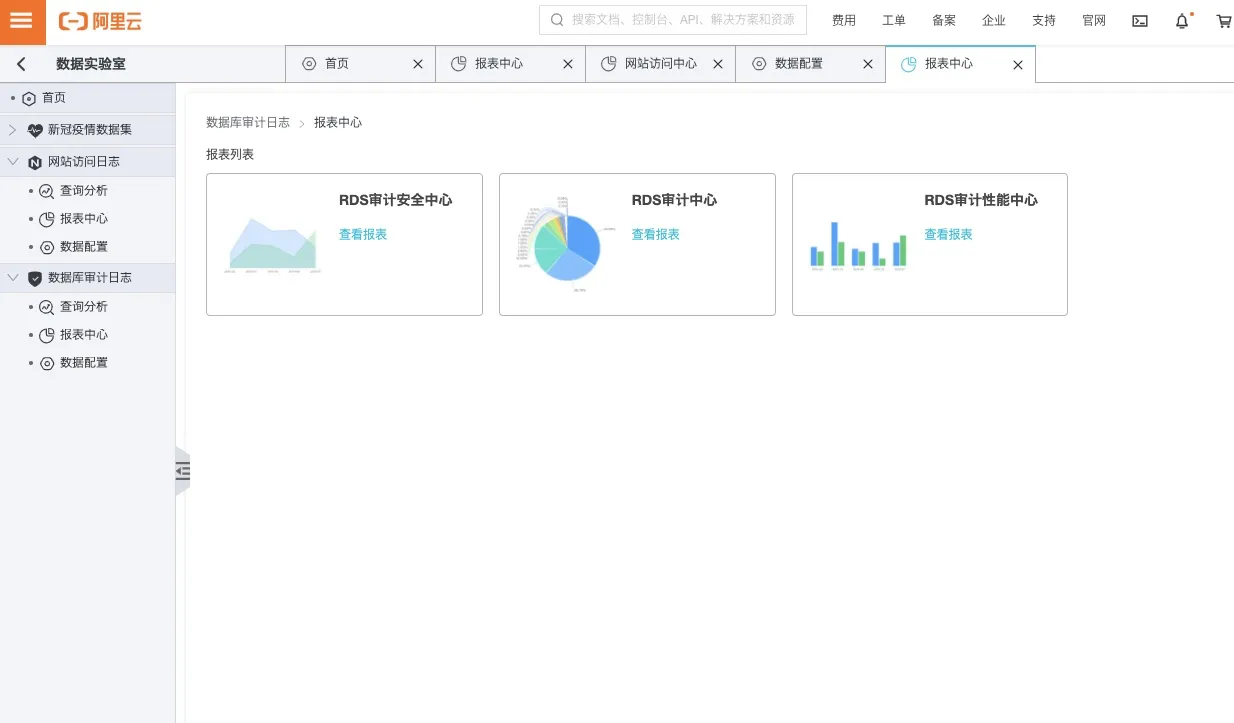Click the RDS审计性能中心 card title
The height and width of the screenshot is (723, 1234).
981,200
